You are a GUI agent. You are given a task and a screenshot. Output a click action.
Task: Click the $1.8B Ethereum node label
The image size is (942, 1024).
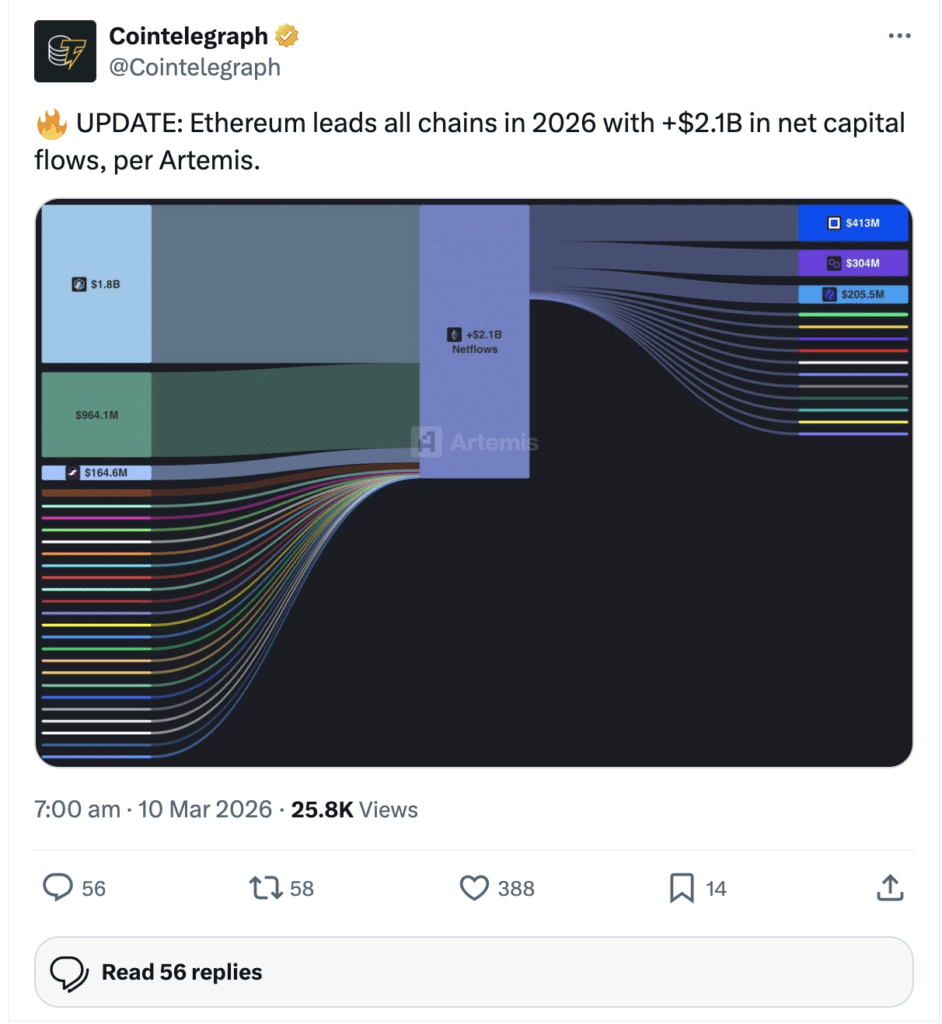pos(95,284)
